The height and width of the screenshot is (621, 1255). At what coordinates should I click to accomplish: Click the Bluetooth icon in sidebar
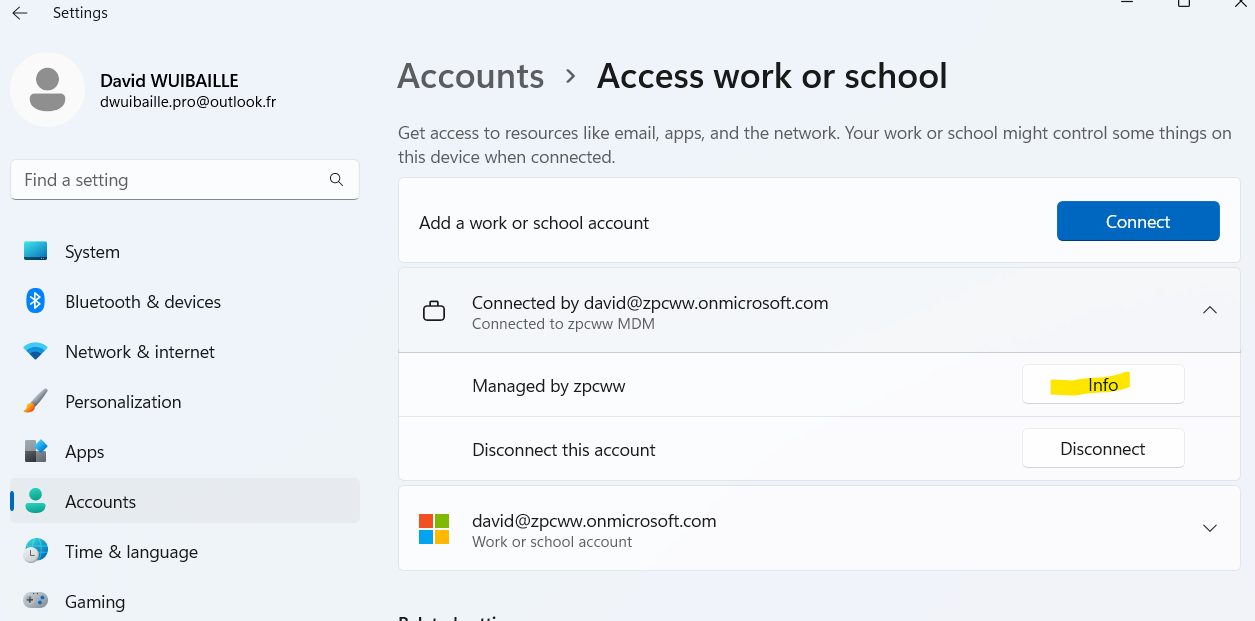(36, 301)
